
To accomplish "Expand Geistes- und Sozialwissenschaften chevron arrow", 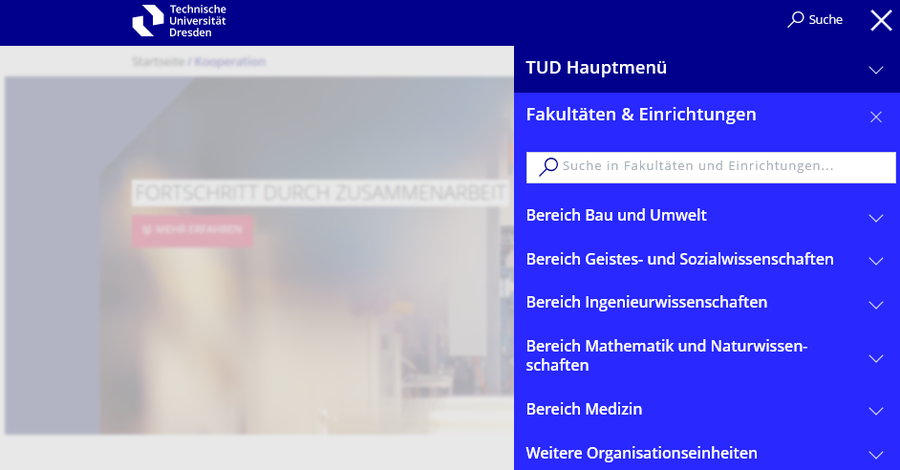I will 876,261.
